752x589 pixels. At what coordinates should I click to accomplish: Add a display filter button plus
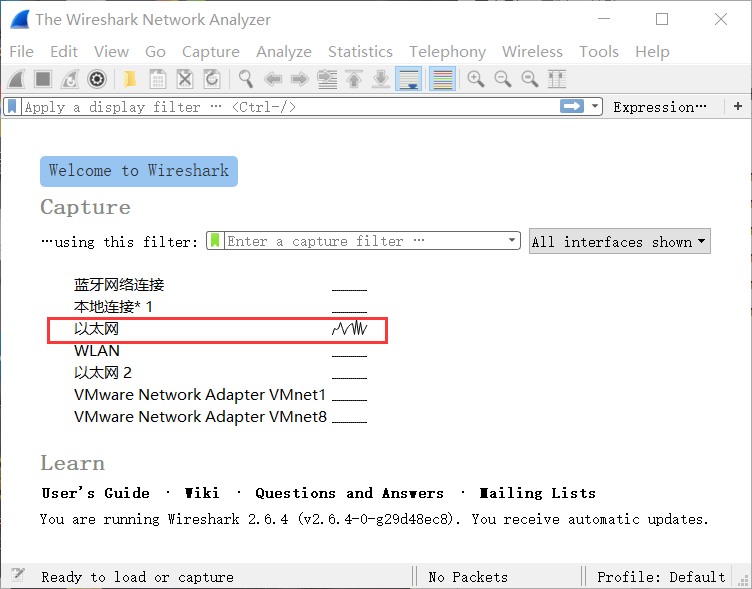click(738, 106)
